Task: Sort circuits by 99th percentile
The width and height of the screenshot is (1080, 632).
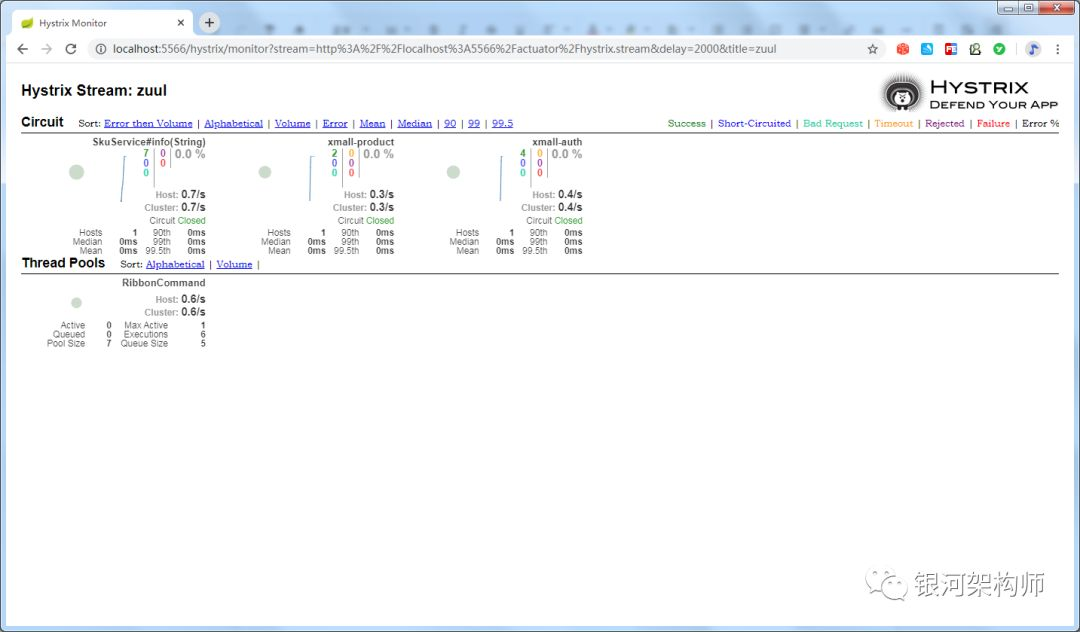Action: 474,123
